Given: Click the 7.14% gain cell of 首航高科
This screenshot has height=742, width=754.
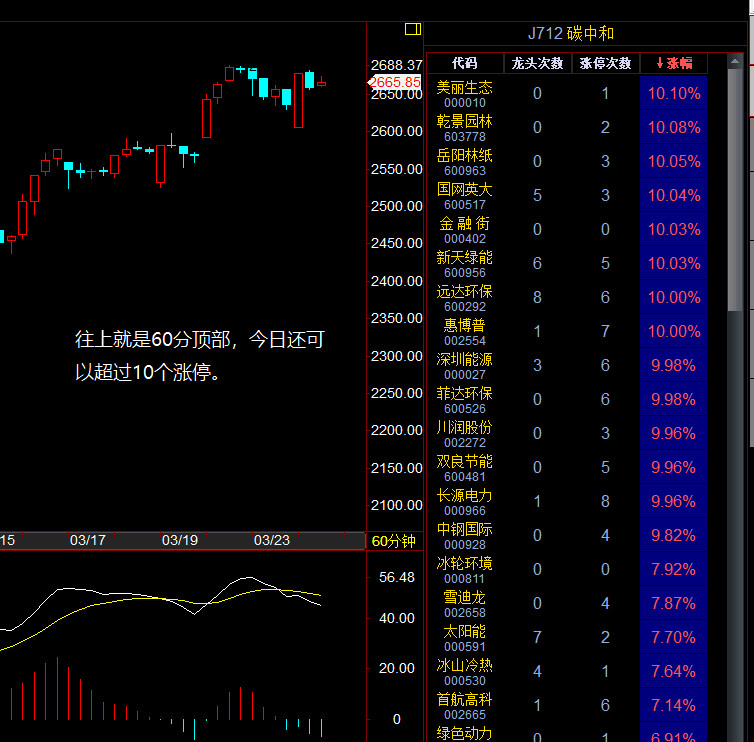Looking at the screenshot, I should [674, 705].
